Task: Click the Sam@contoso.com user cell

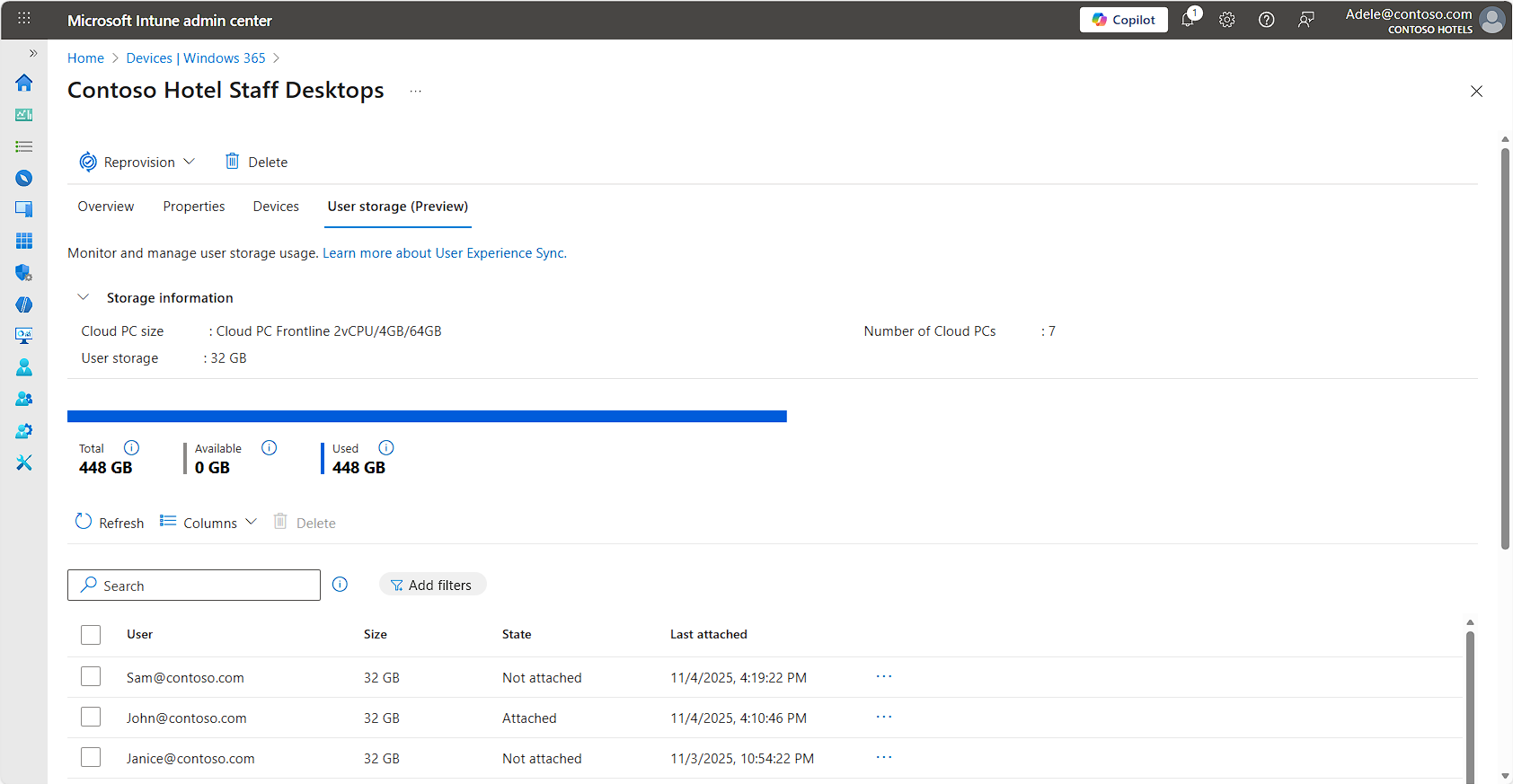Action: coord(185,678)
